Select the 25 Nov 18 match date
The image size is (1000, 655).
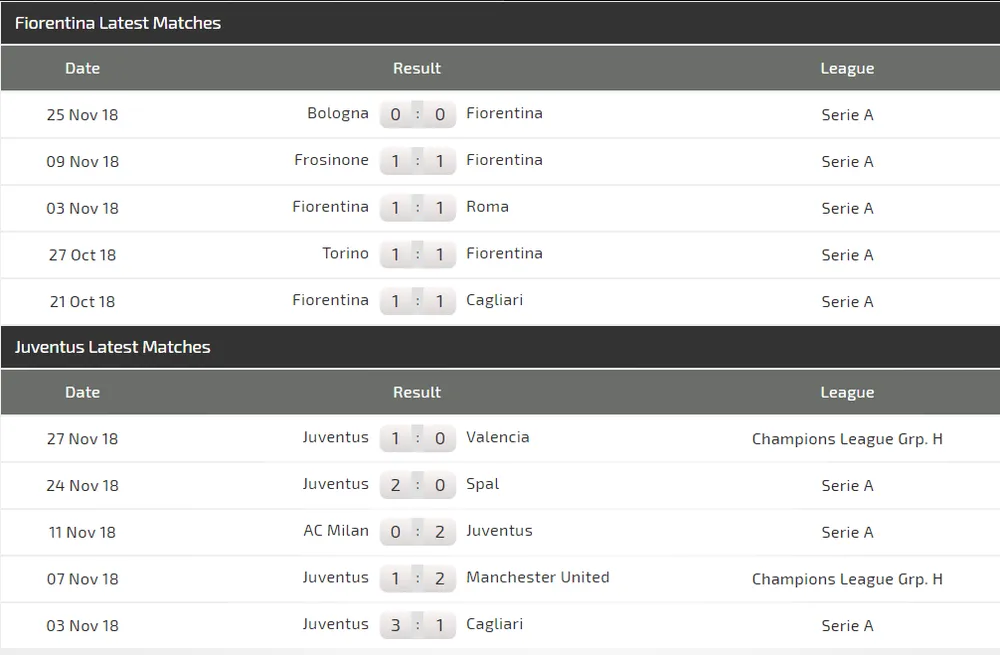click(82, 115)
